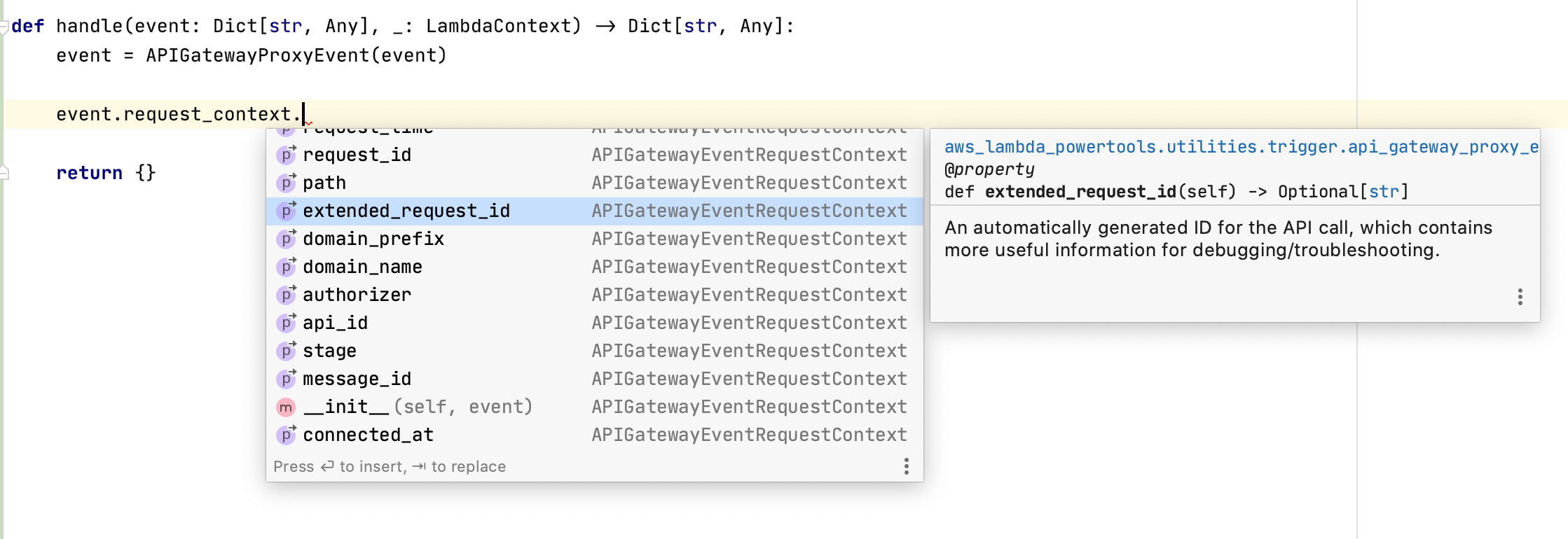
Task: Click the property icon next to path
Action: 286,183
